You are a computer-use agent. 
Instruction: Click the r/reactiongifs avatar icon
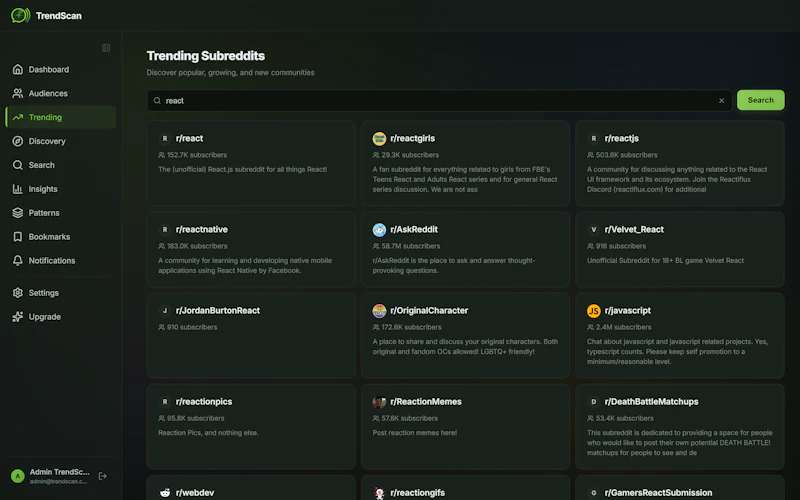pos(379,493)
